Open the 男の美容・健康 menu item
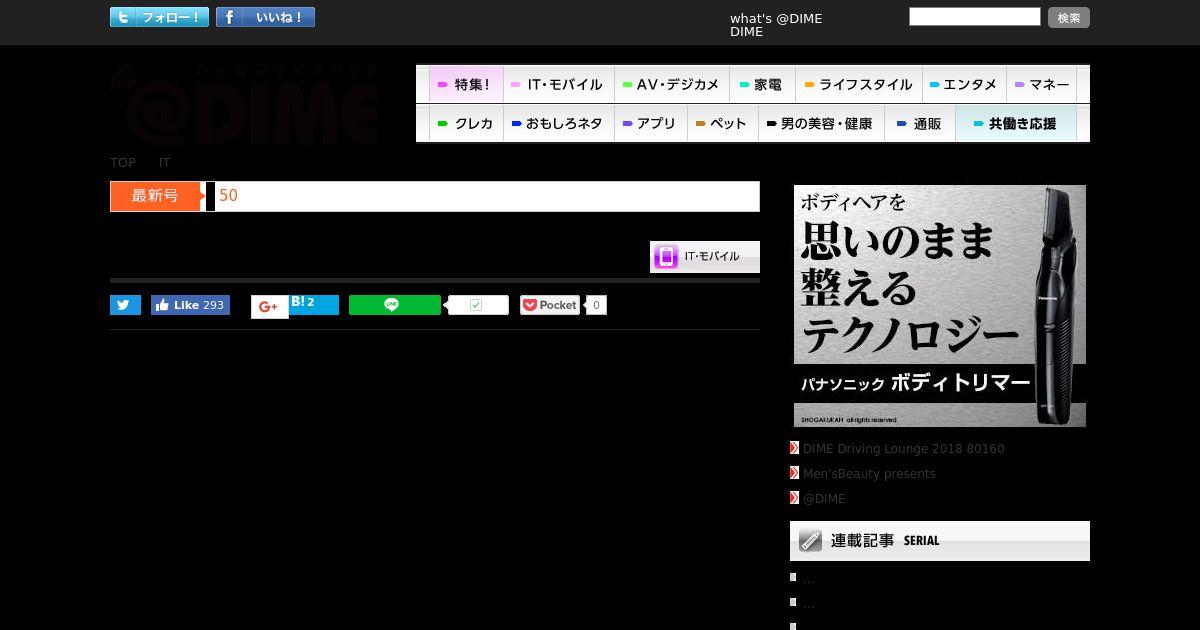 point(820,123)
